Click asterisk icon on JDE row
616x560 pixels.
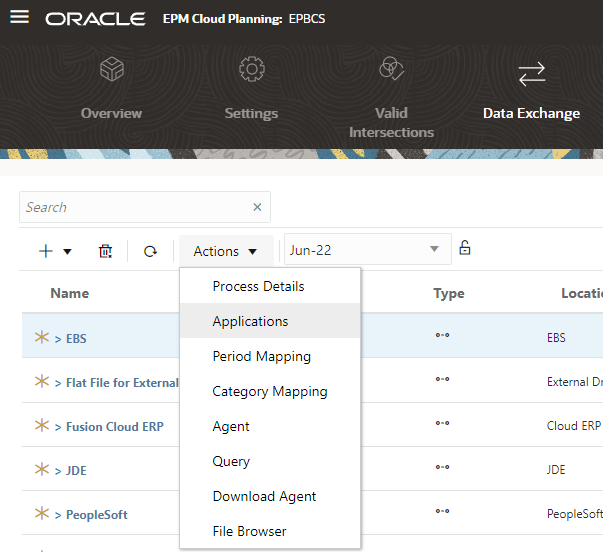[42, 469]
